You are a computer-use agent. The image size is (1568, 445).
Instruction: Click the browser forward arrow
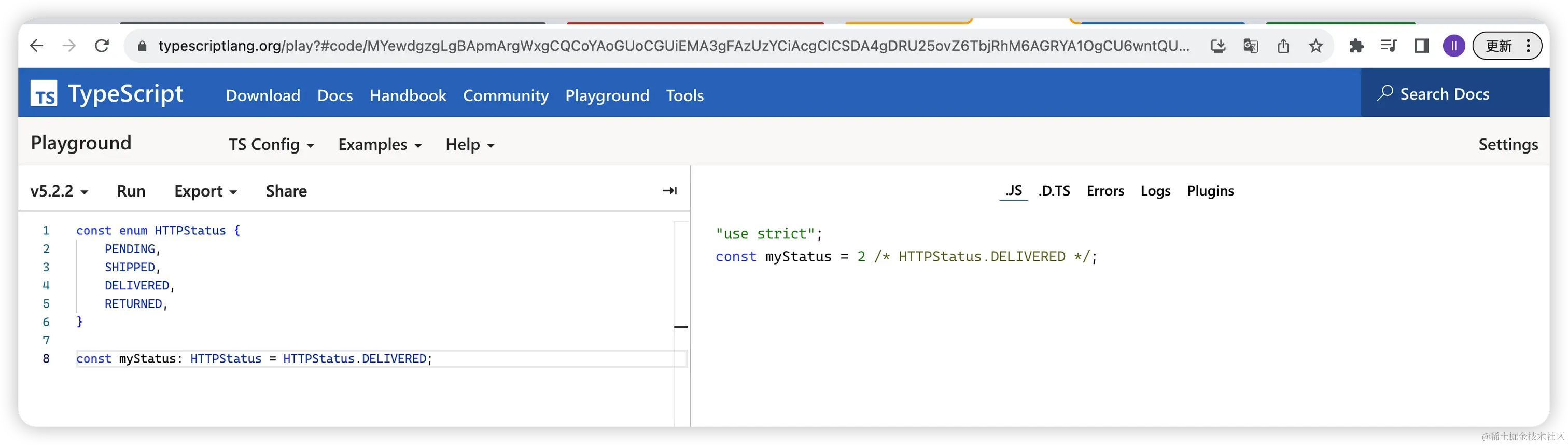(69, 46)
